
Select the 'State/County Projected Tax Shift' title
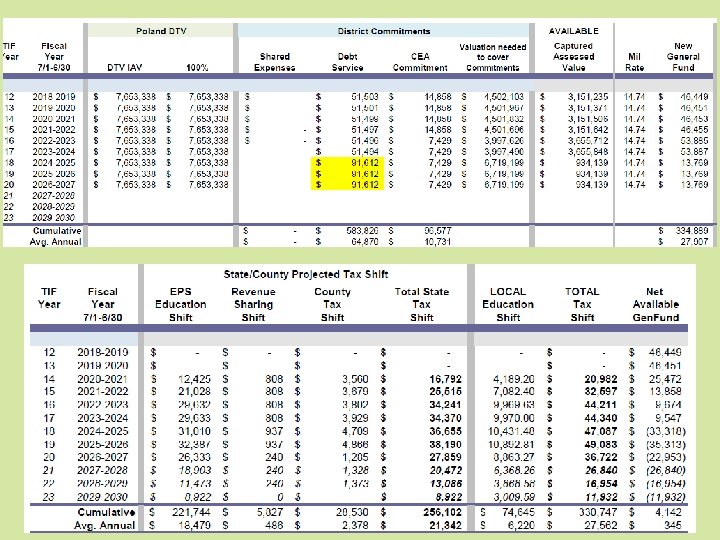coord(306,274)
